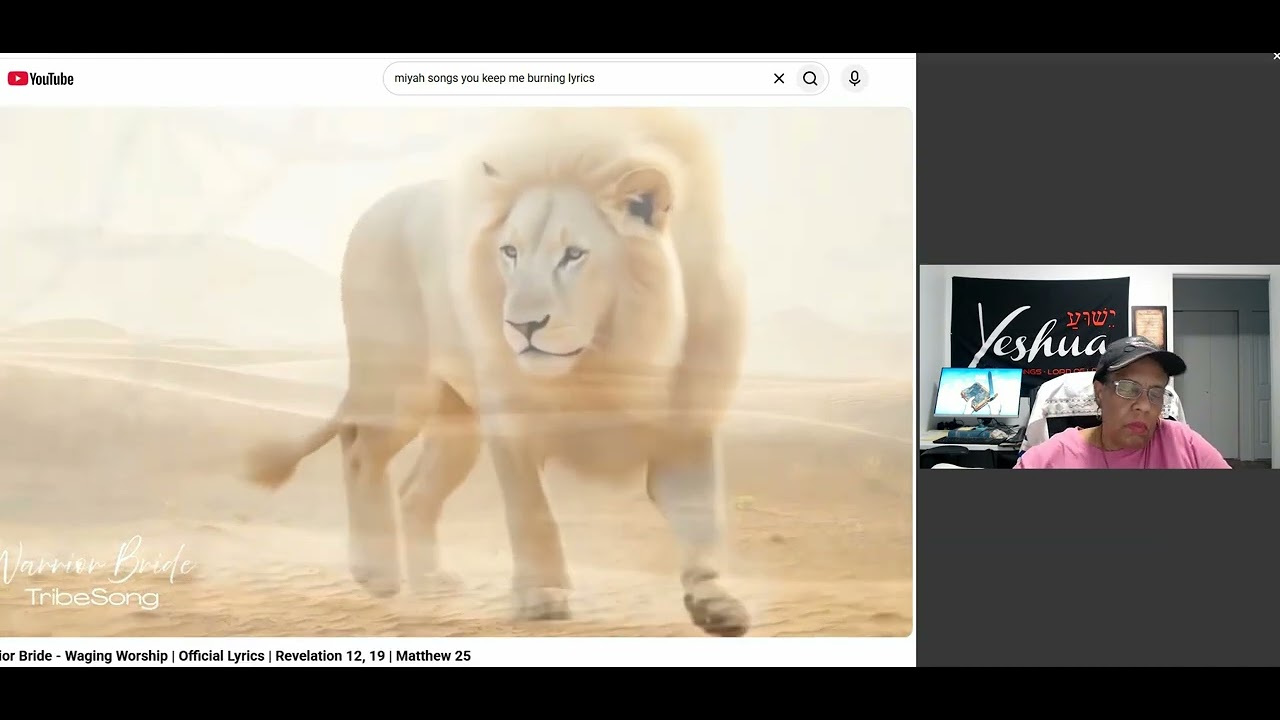Viewport: 1280px width, 720px height.
Task: Start voice search with the microphone icon
Action: coord(854,78)
